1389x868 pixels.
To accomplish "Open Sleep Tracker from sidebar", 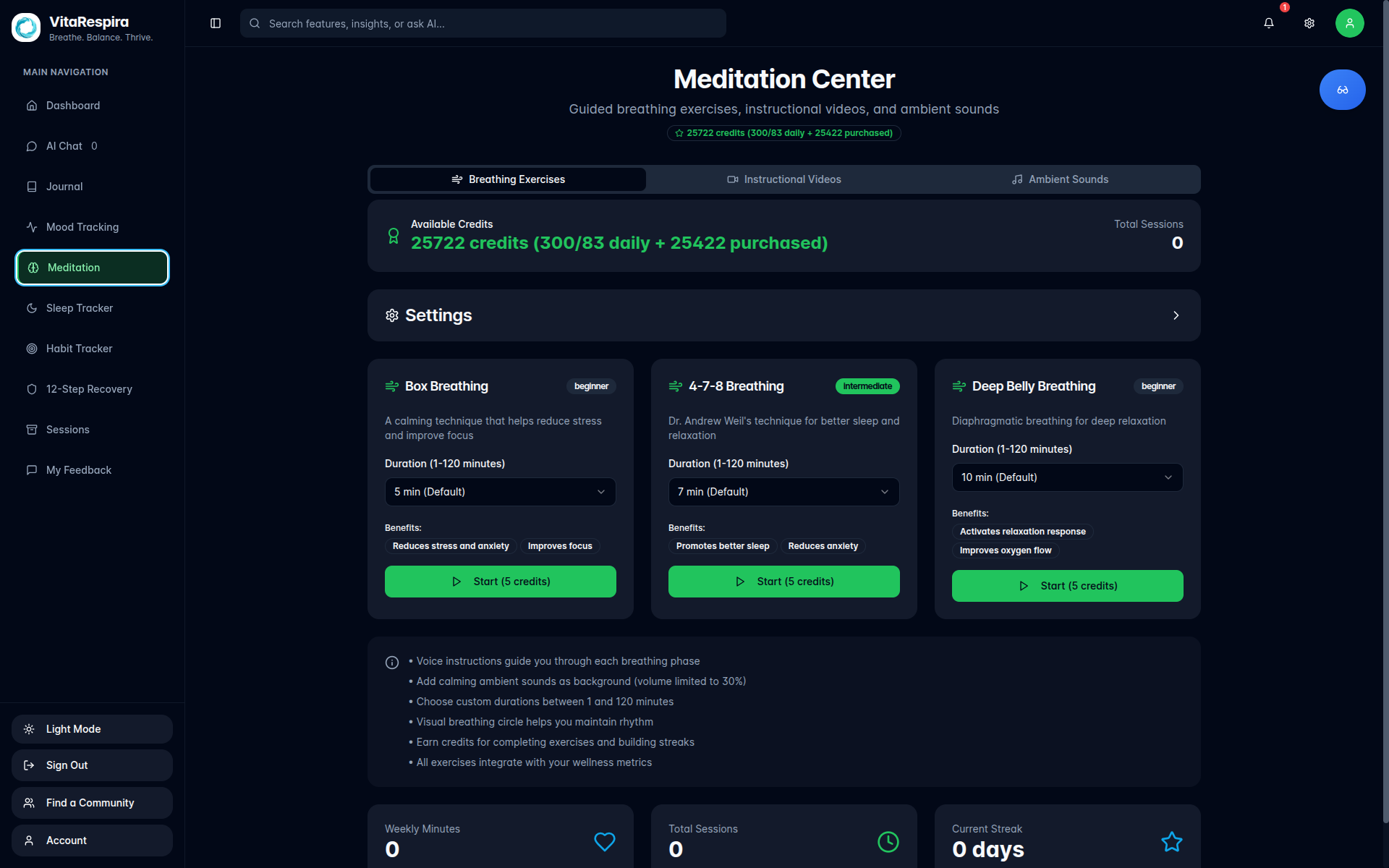I will coord(80,308).
